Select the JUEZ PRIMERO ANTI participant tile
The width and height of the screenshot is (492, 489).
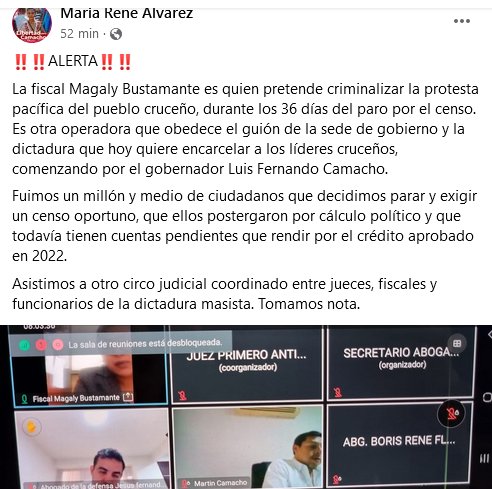click(x=247, y=364)
